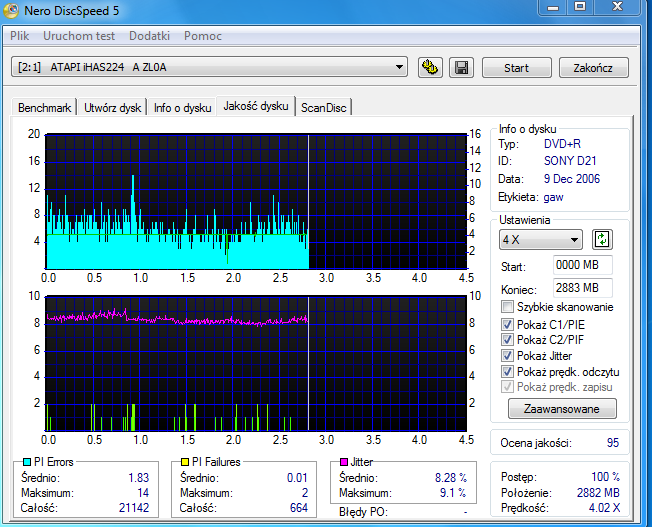
Task: Enable Szybkie skanowanie checkbox
Action: [x=507, y=307]
